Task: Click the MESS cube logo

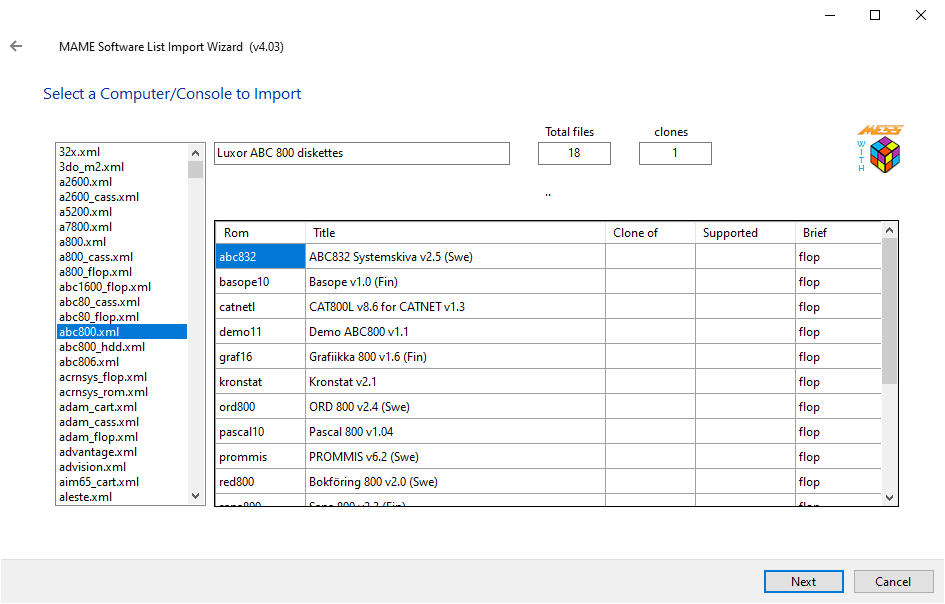Action: (x=881, y=149)
